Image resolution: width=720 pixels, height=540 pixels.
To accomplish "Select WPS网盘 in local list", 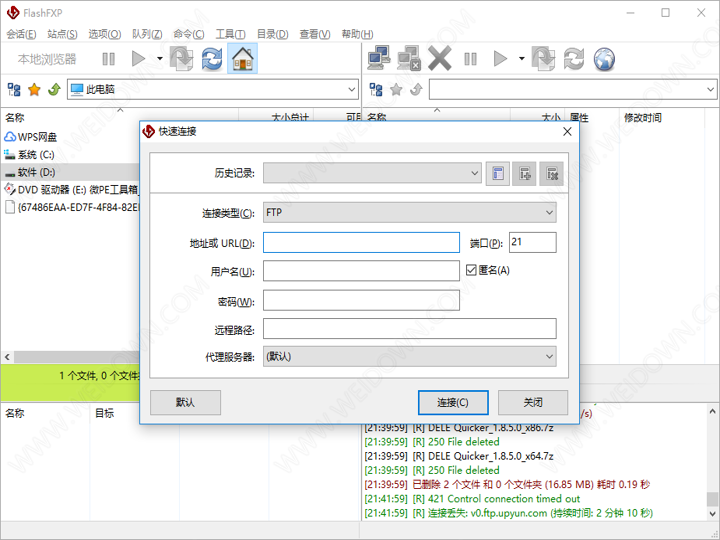I will (31, 137).
